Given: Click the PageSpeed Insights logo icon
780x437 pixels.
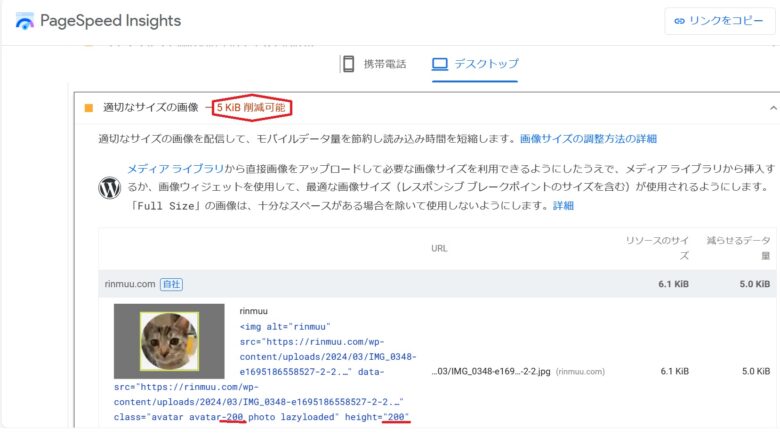Looking at the screenshot, I should [24, 21].
